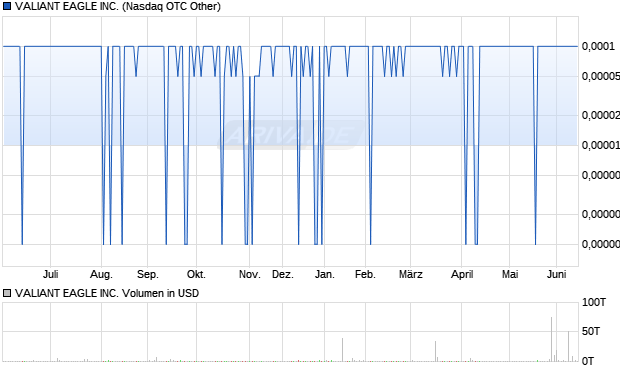Viewport: 620px width, 371px height.
Task: Click the gray volume legend square
Action: coord(7,293)
